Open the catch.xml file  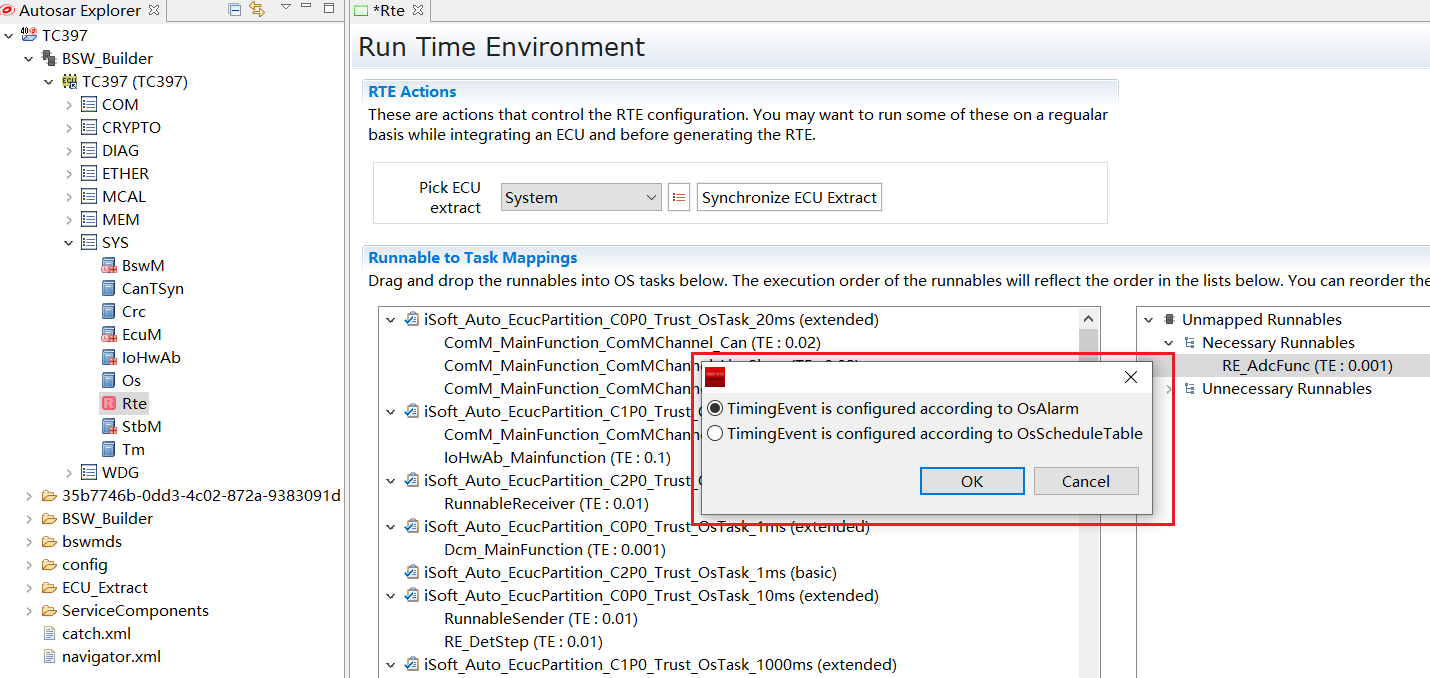95,634
